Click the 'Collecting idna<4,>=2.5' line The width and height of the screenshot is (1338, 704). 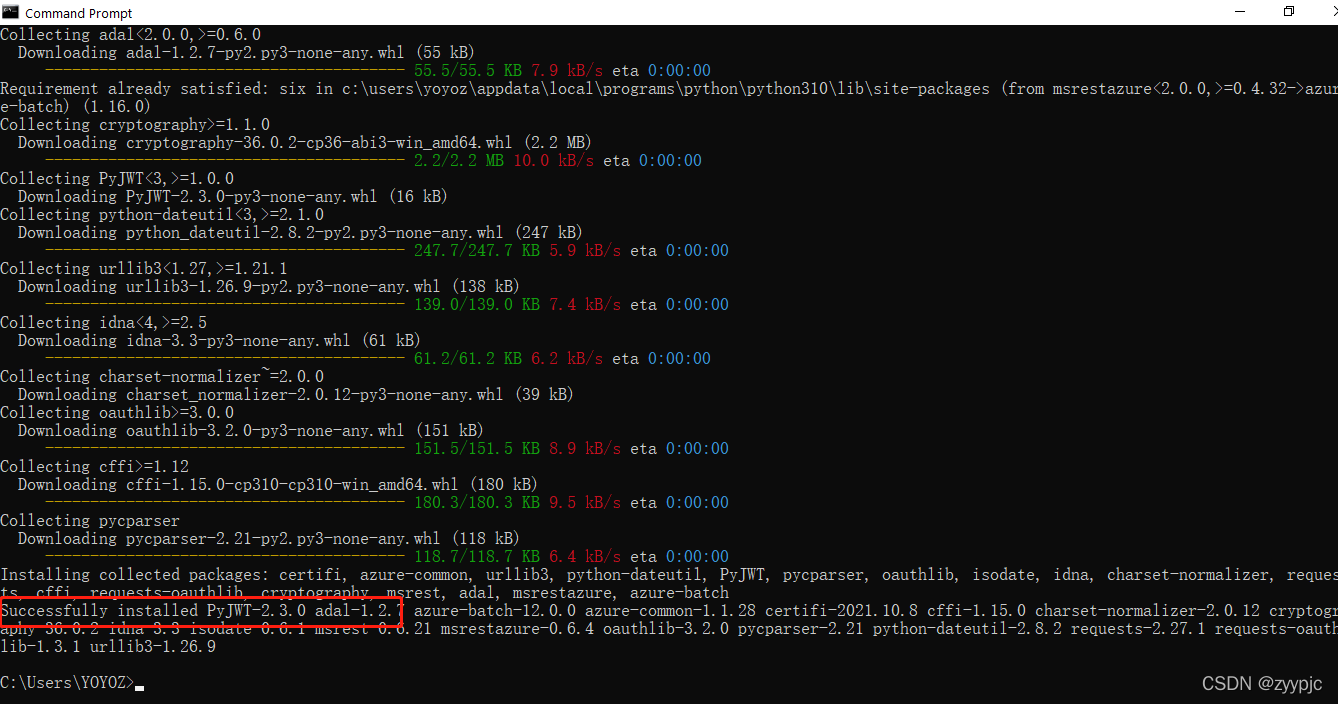104,323
